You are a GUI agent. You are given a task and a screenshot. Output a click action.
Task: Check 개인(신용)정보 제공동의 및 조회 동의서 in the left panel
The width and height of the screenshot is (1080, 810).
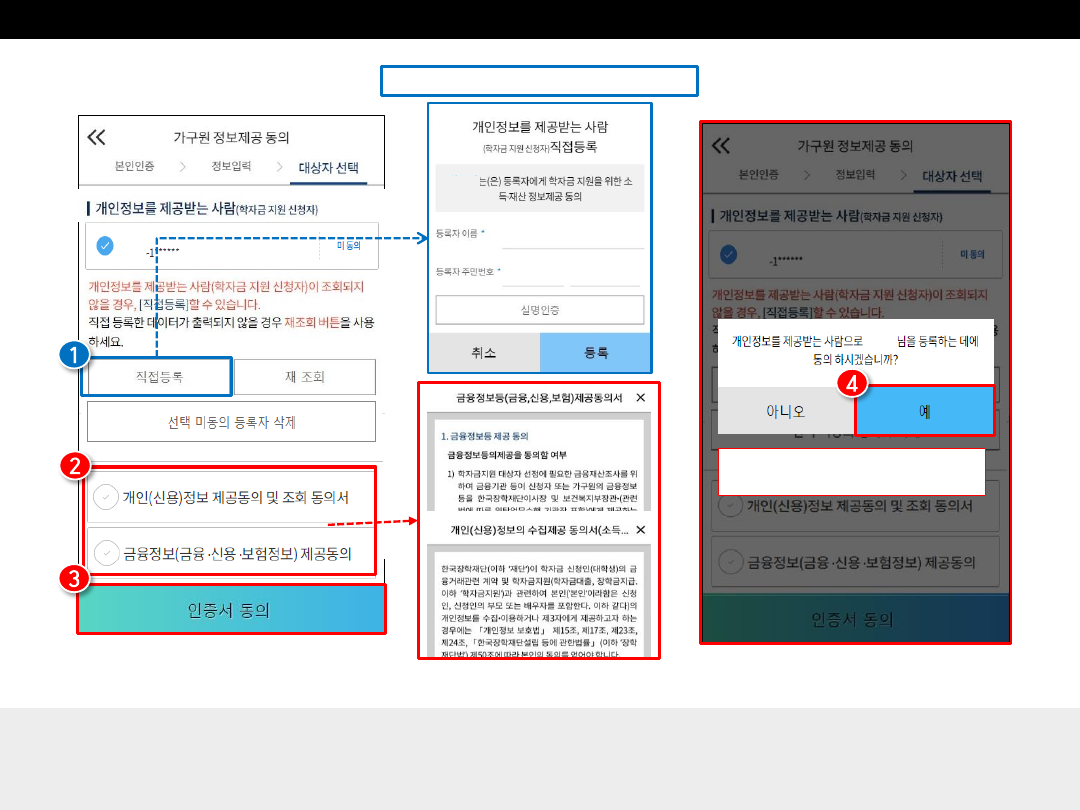coord(104,497)
